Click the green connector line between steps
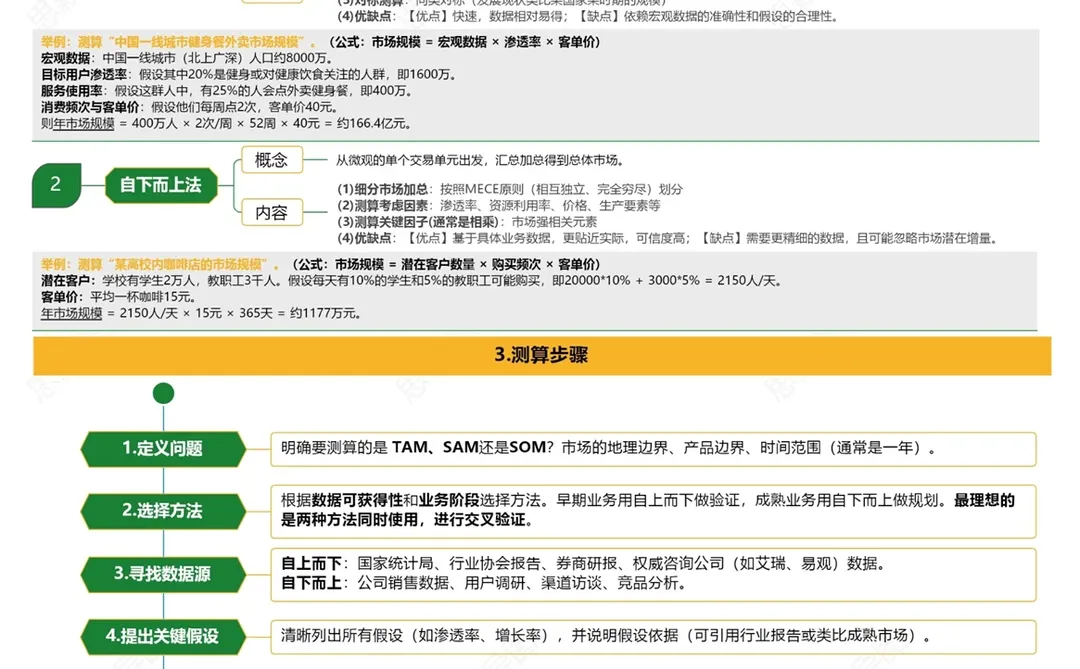 163,480
